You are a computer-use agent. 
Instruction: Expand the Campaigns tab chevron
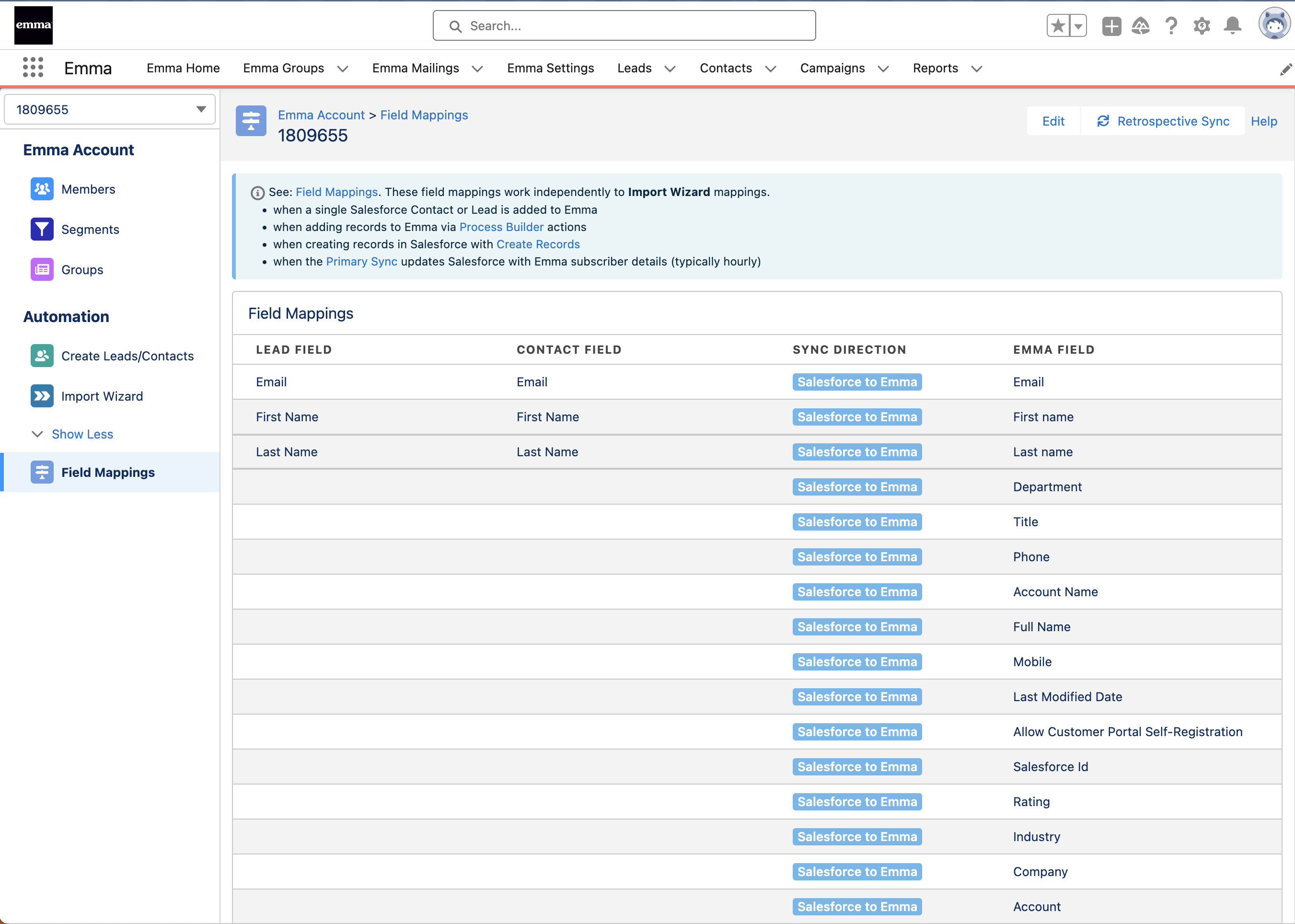(x=883, y=69)
